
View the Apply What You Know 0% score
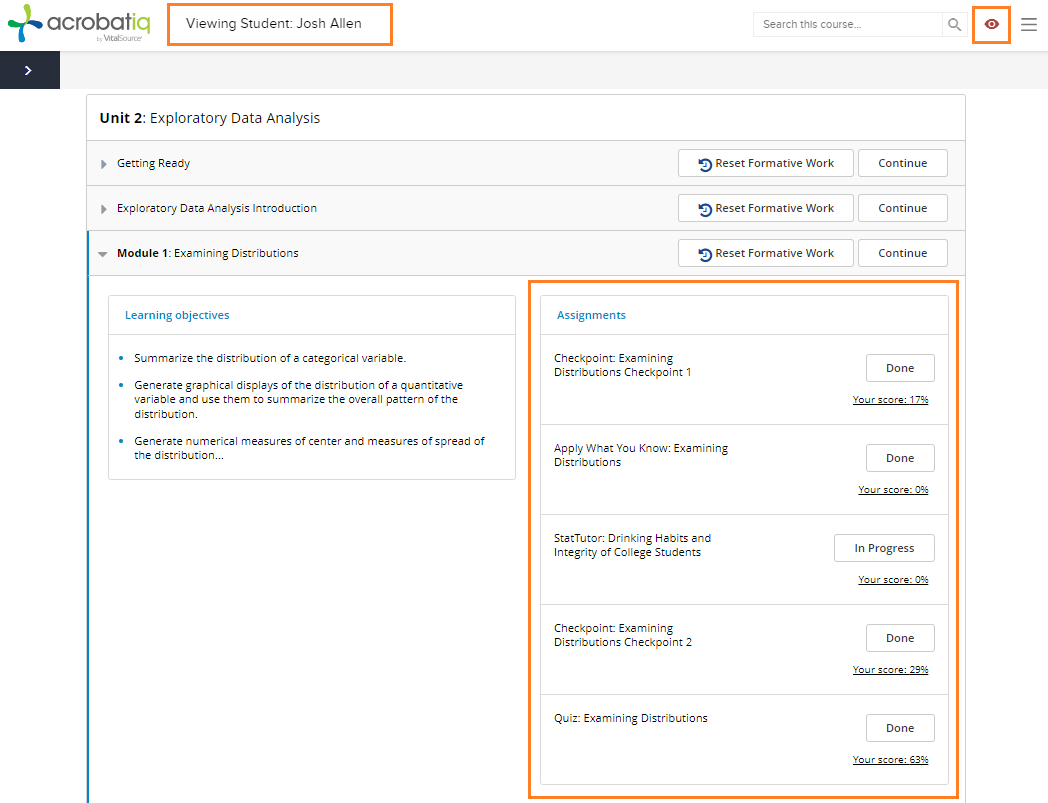(x=893, y=490)
